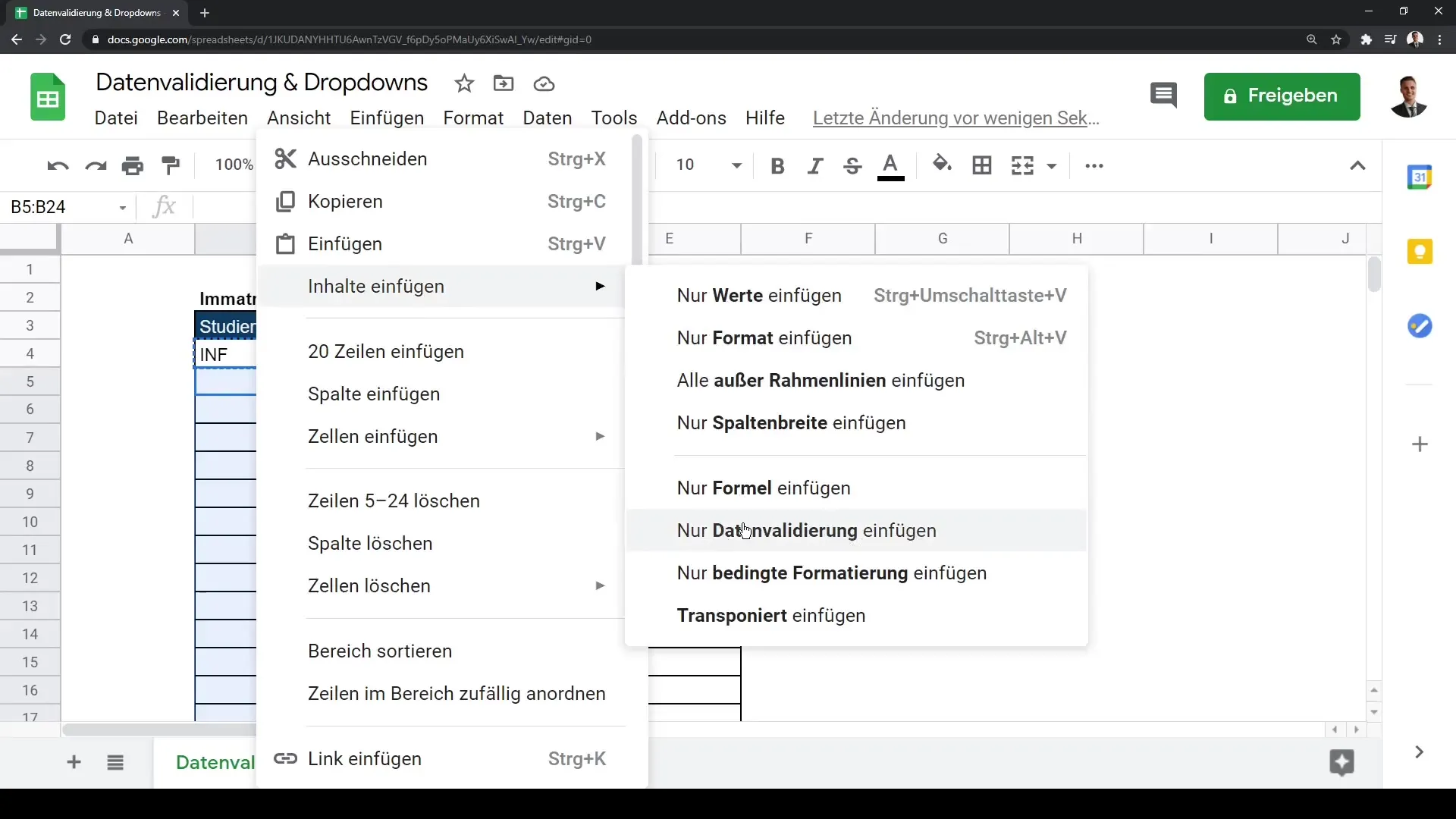
Task: Open the toolbar more options ellipsis
Action: (x=1094, y=165)
